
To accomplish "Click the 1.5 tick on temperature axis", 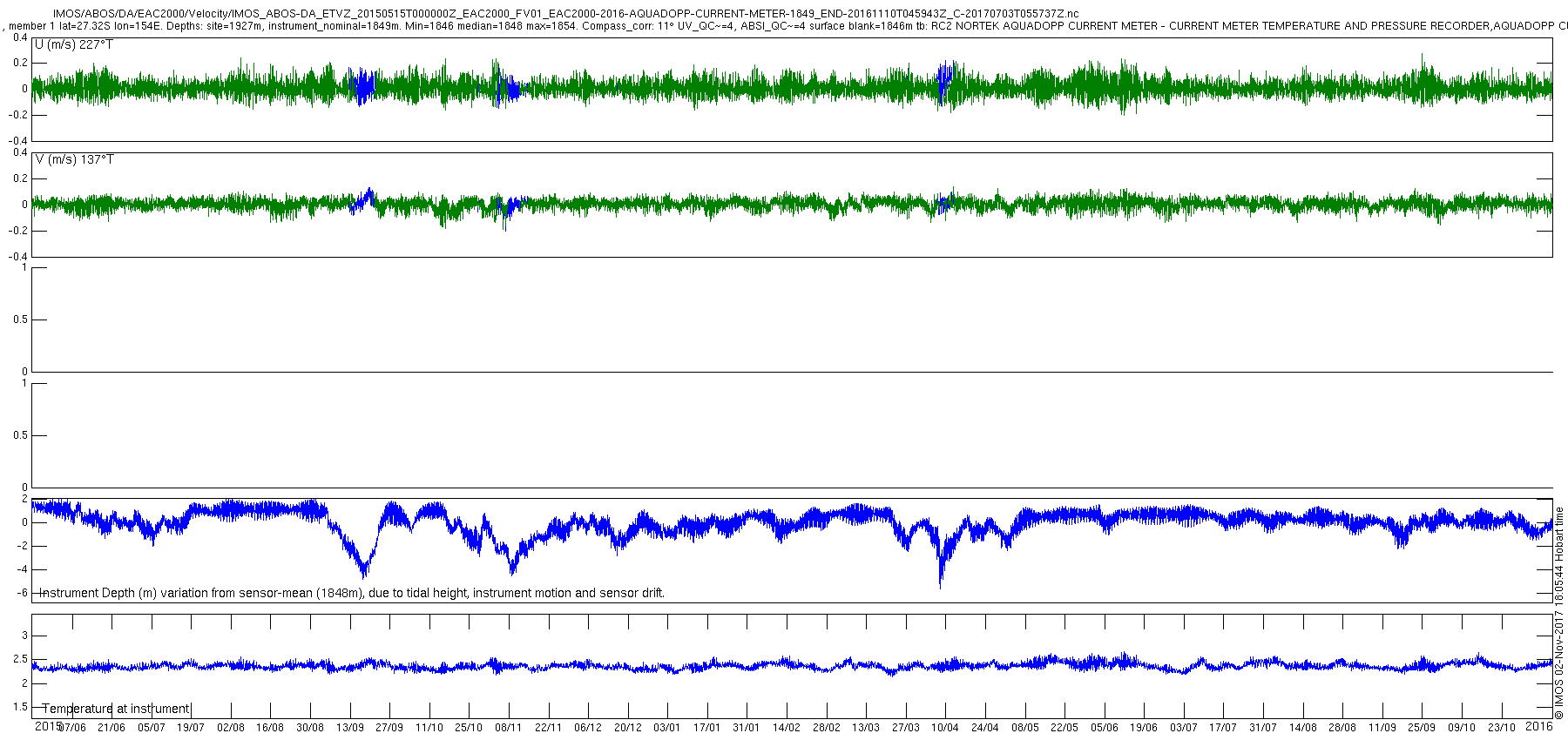I will 20,707.
